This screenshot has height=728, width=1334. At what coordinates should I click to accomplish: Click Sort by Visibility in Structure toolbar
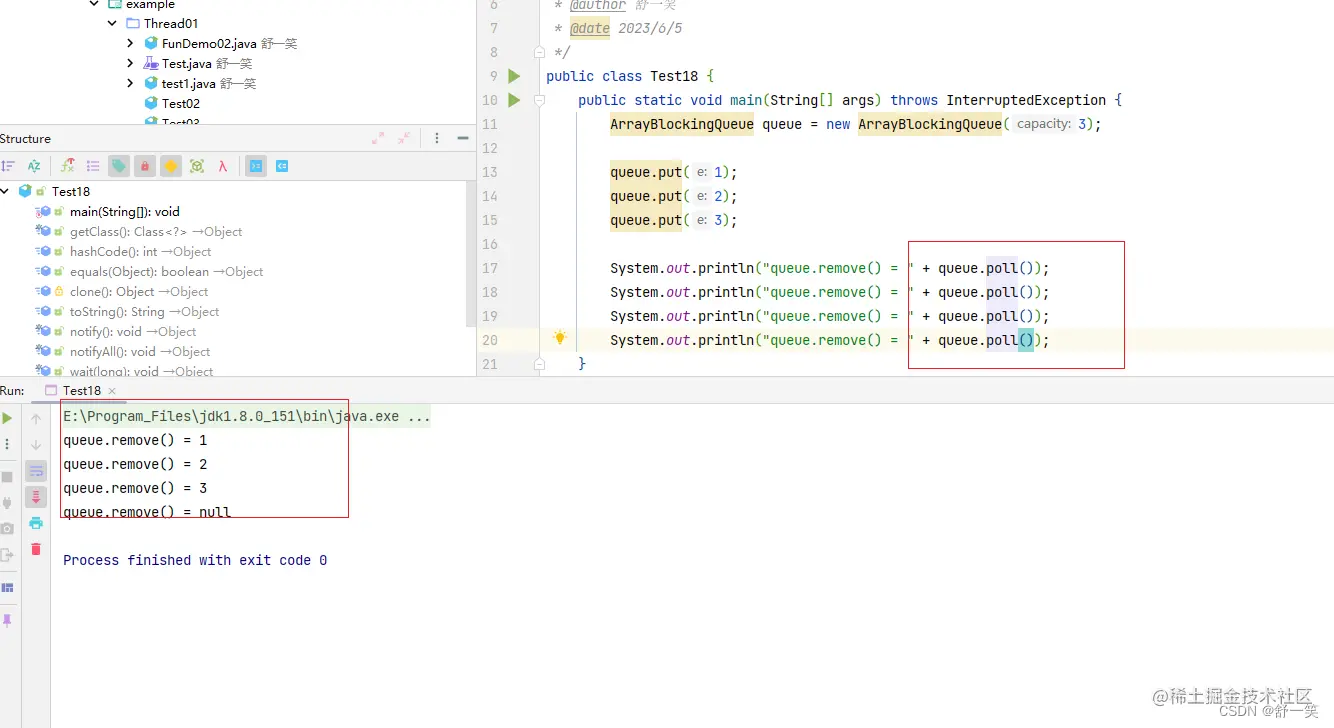click(x=8, y=166)
